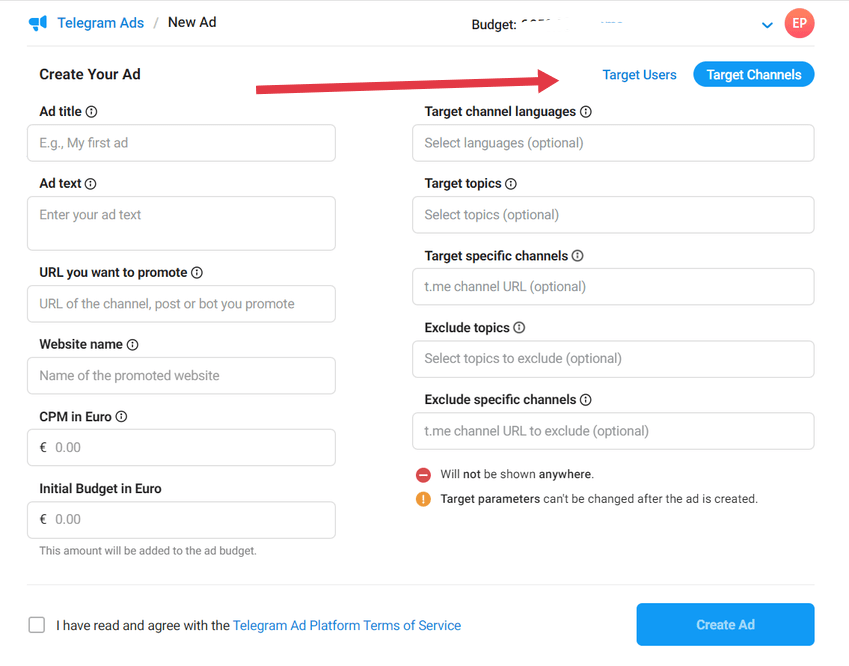This screenshot has width=849, height=666.
Task: Click info icon for URL you want to promote
Action: pyautogui.click(x=197, y=272)
